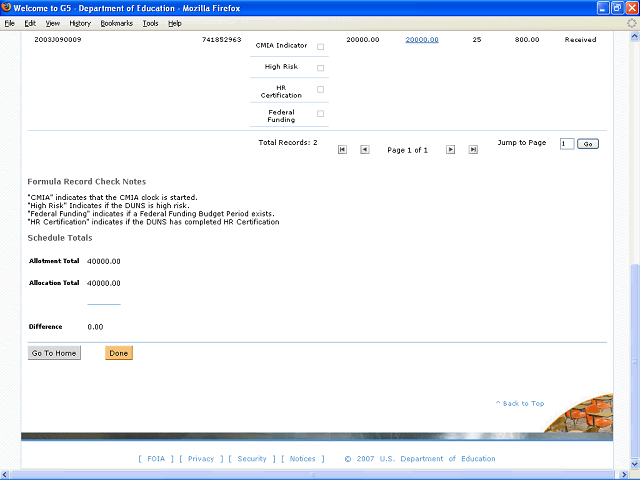640x480 pixels.
Task: Open the Tools menu
Action: pos(150,23)
